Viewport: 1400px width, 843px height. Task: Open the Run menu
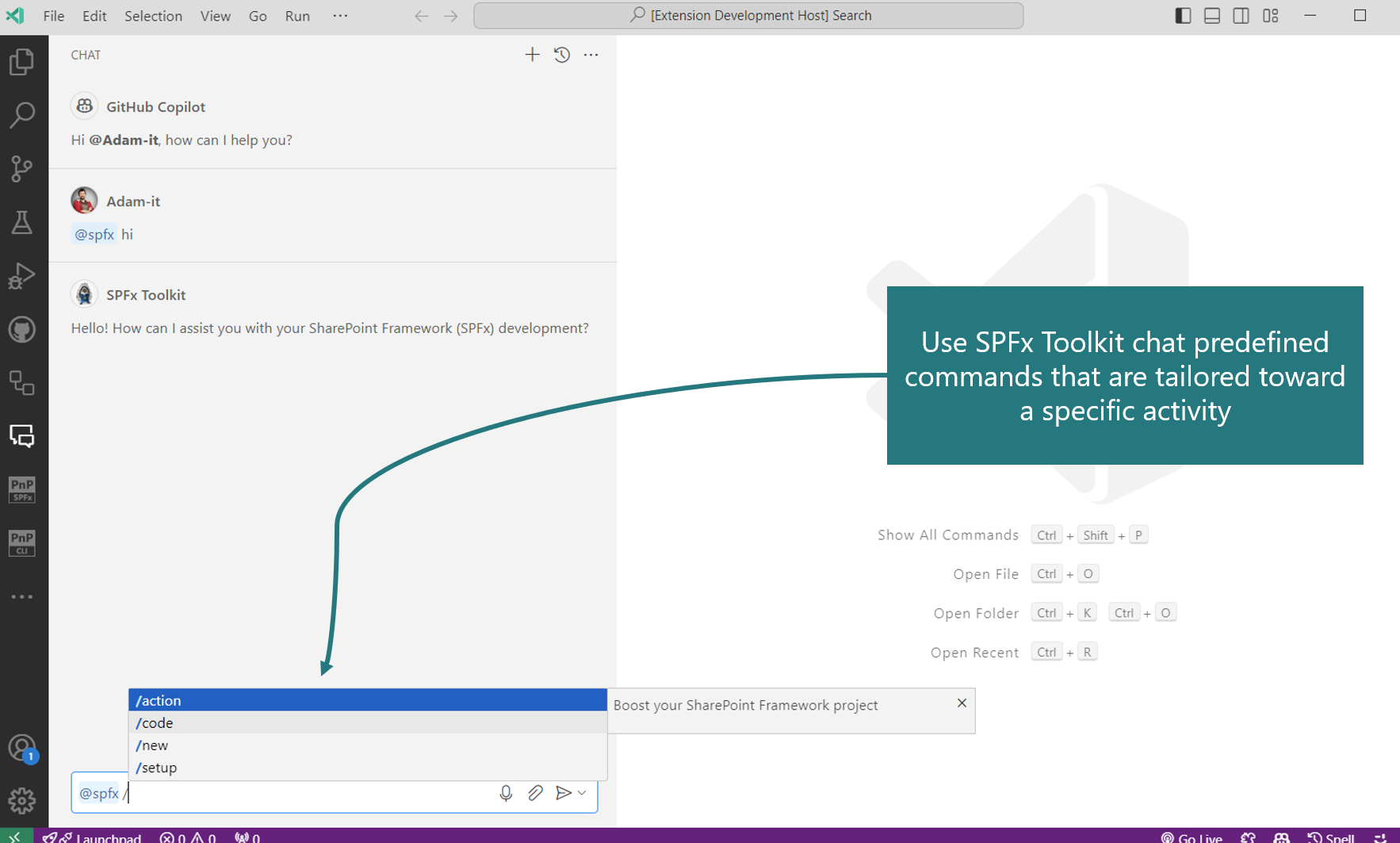pos(297,16)
